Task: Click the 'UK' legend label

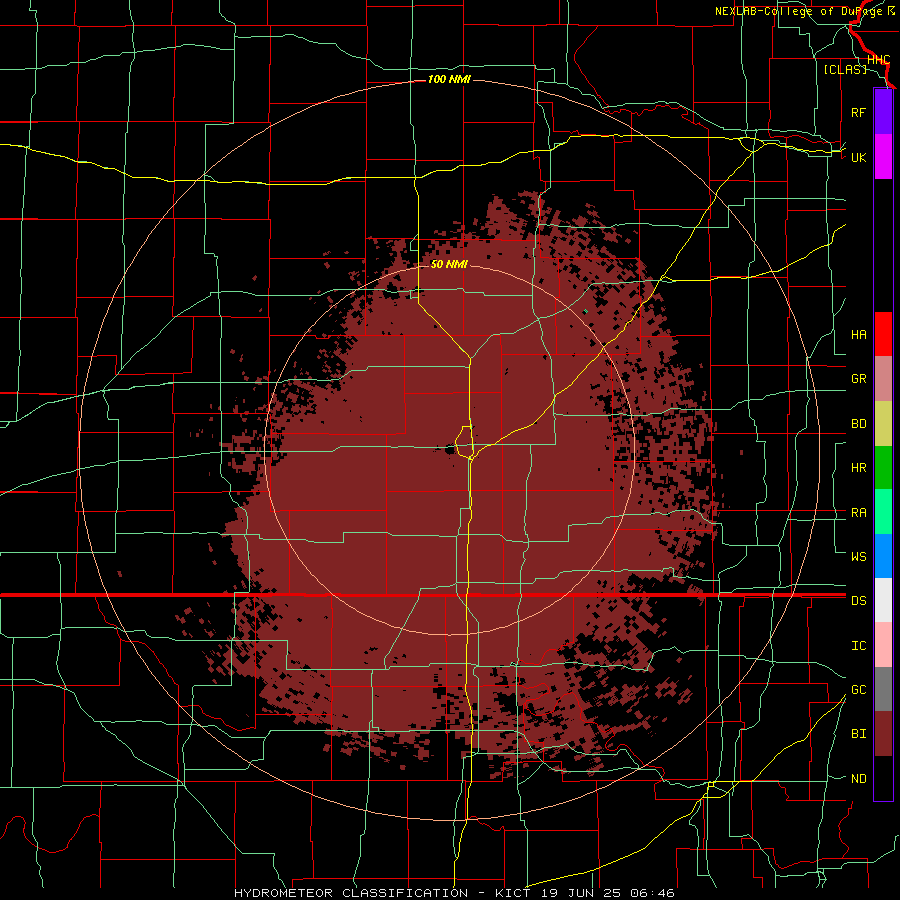Action: (858, 157)
